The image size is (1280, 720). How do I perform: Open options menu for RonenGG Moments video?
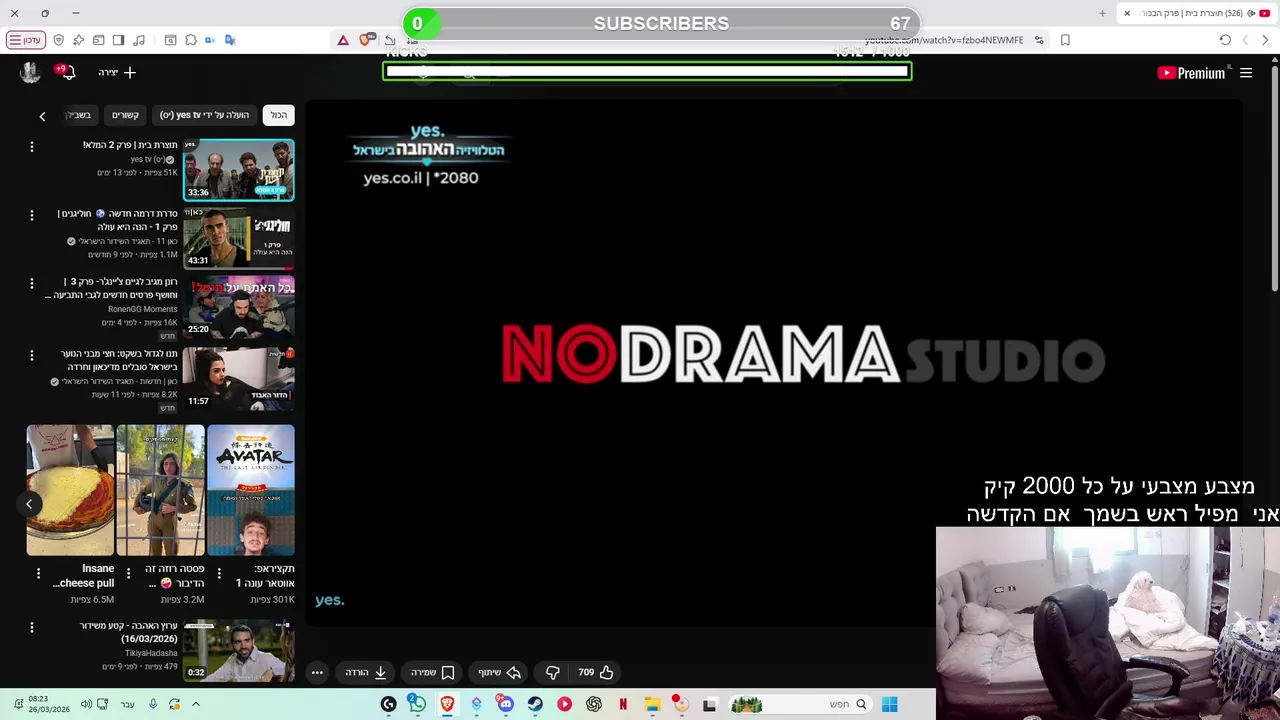[x=32, y=283]
